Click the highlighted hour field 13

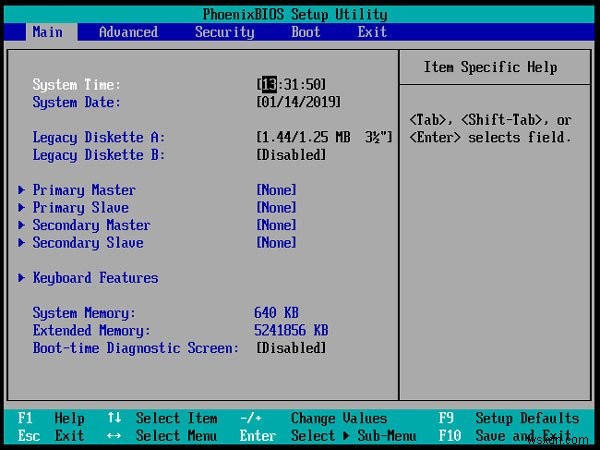pyautogui.click(x=269, y=85)
